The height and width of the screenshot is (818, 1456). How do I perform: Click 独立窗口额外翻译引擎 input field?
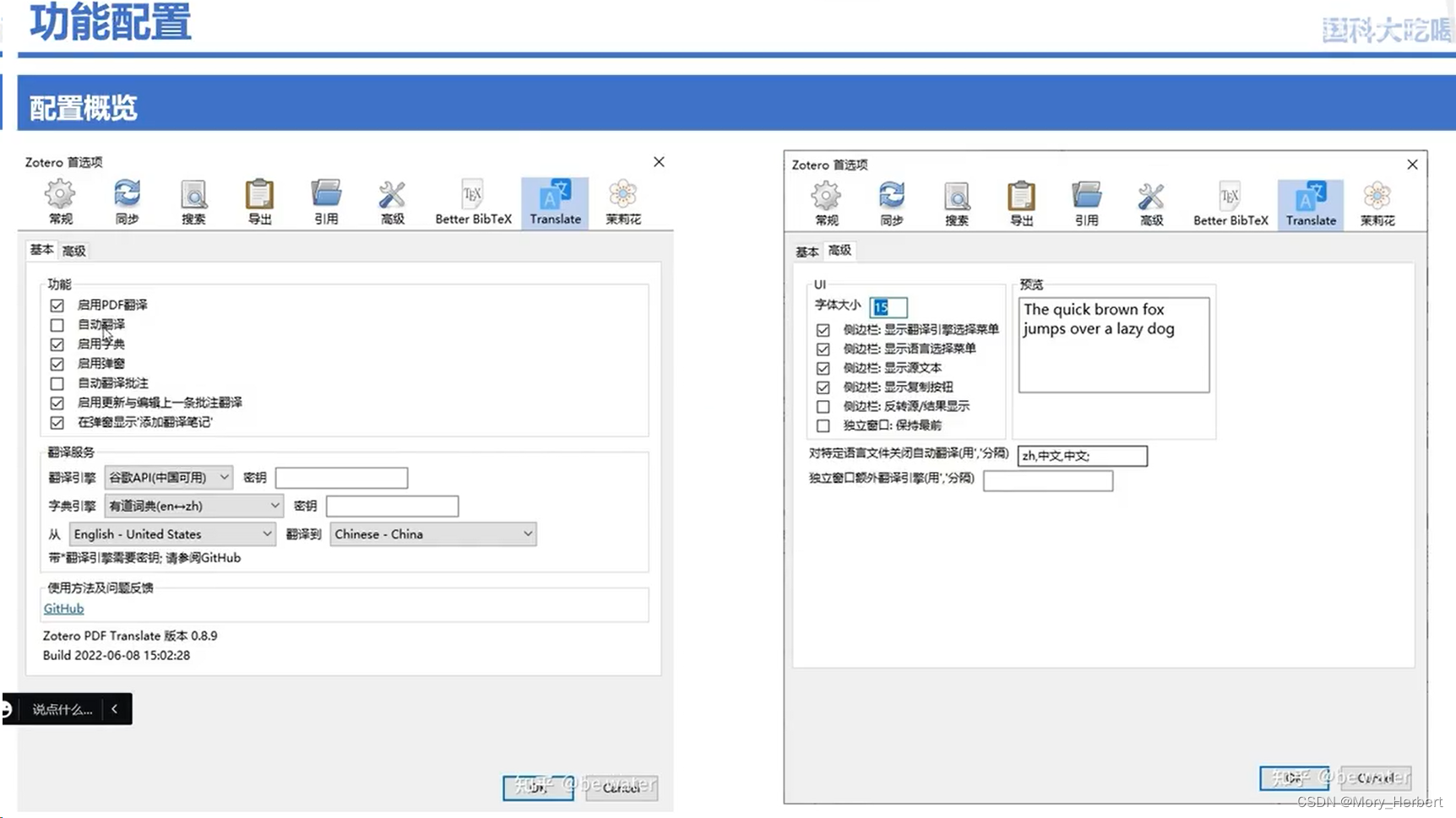click(1048, 481)
